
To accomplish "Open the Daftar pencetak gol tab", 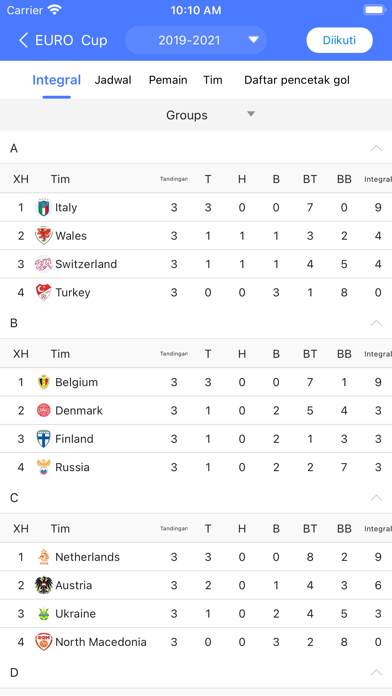I will [x=297, y=80].
